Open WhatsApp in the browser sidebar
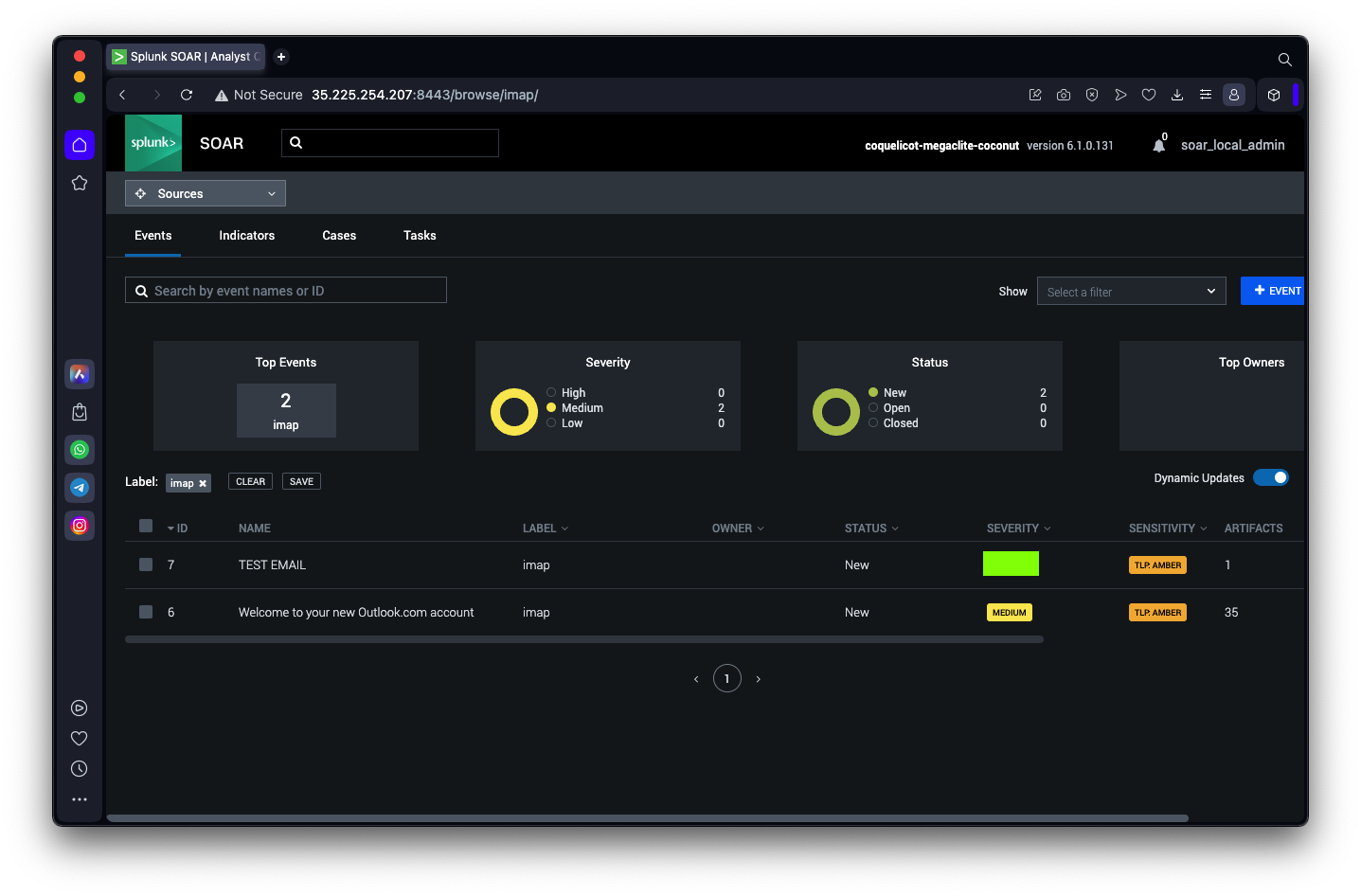1361x896 pixels. pyautogui.click(x=80, y=450)
